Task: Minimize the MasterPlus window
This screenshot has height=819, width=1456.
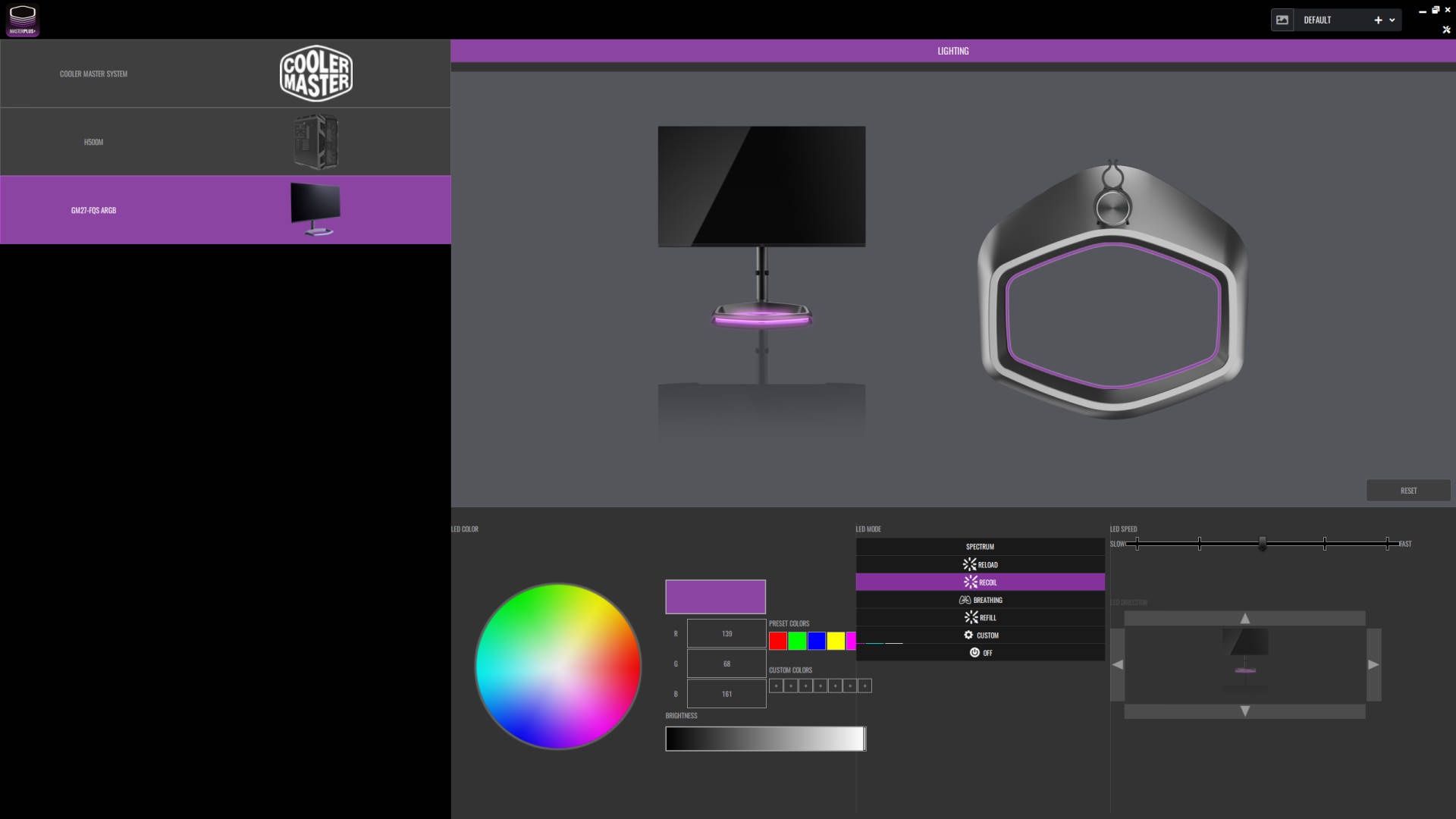Action: [x=1422, y=11]
